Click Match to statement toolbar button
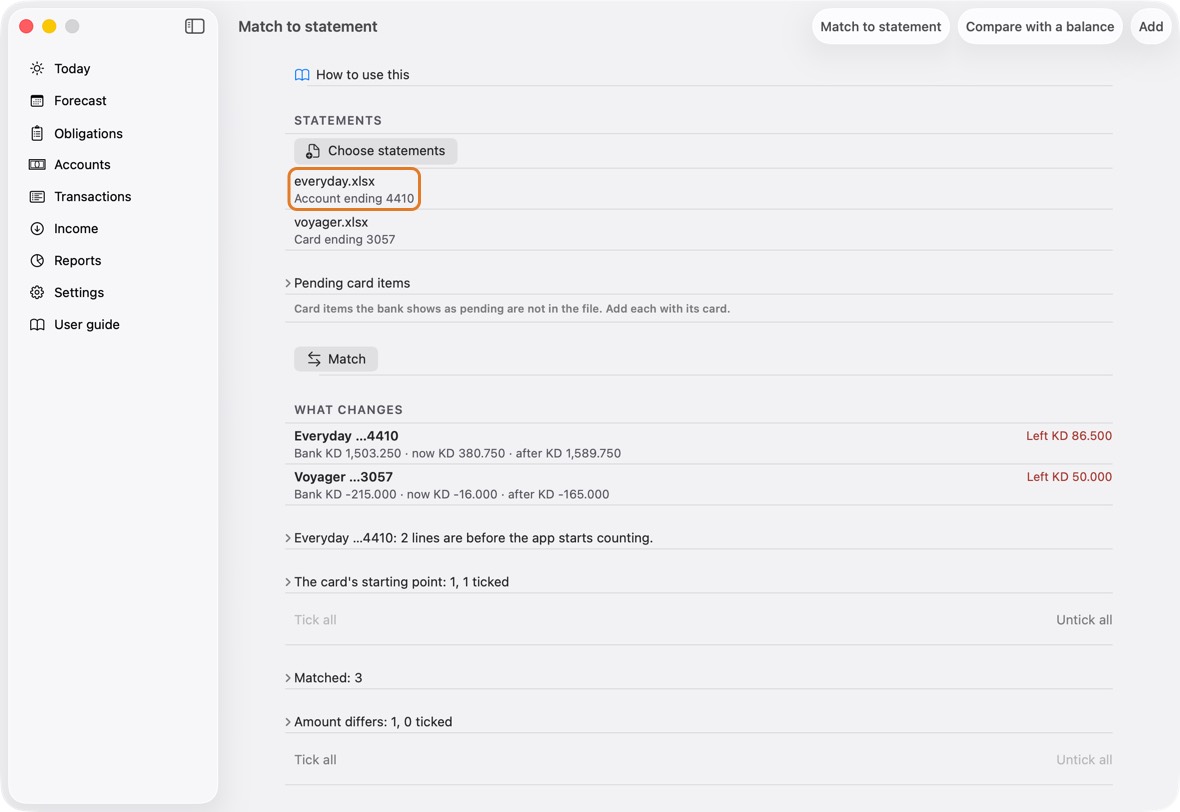Image resolution: width=1180 pixels, height=812 pixels. (x=880, y=26)
